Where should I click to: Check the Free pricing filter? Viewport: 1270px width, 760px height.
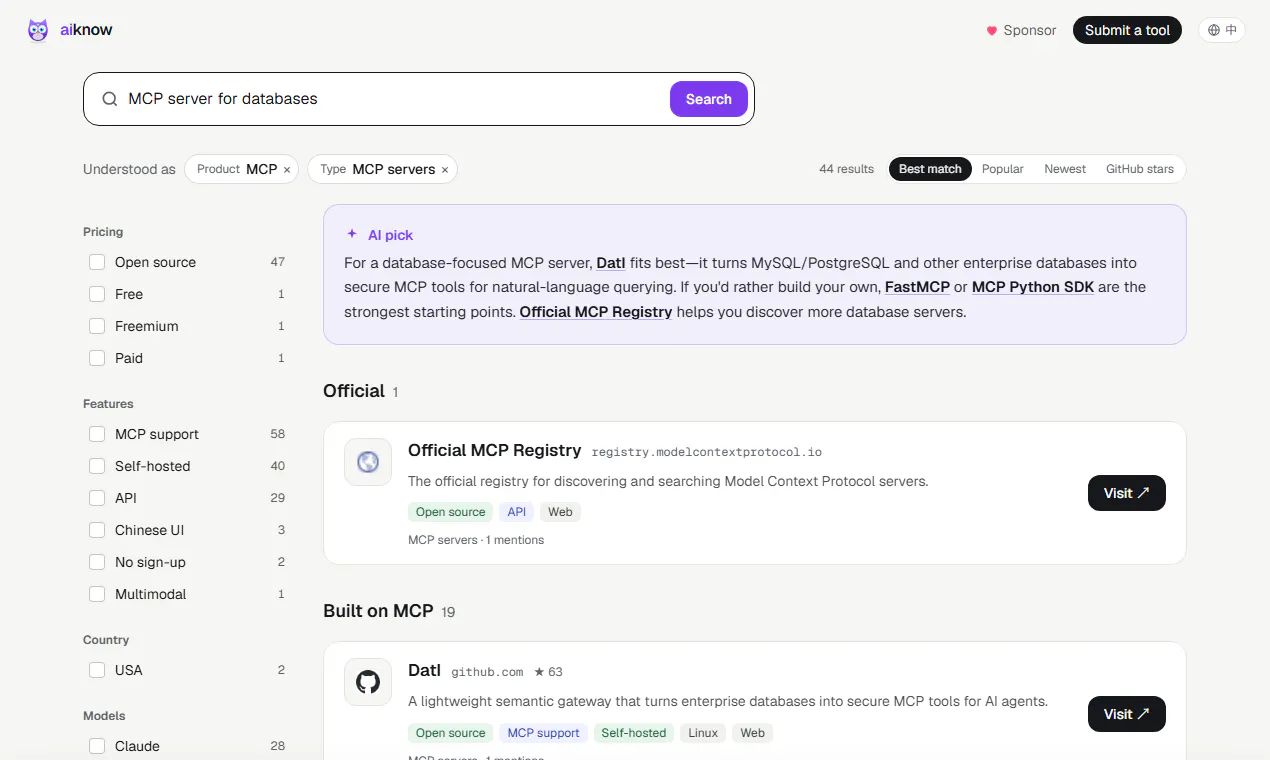[x=97, y=294]
